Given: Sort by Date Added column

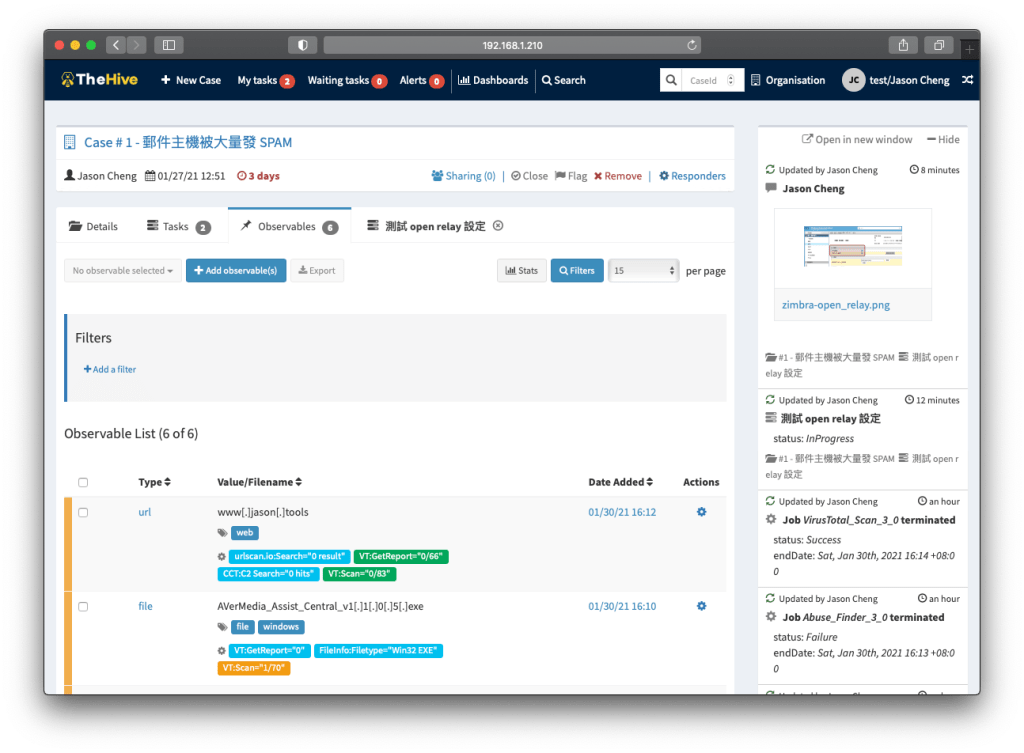Looking at the screenshot, I should (621, 482).
